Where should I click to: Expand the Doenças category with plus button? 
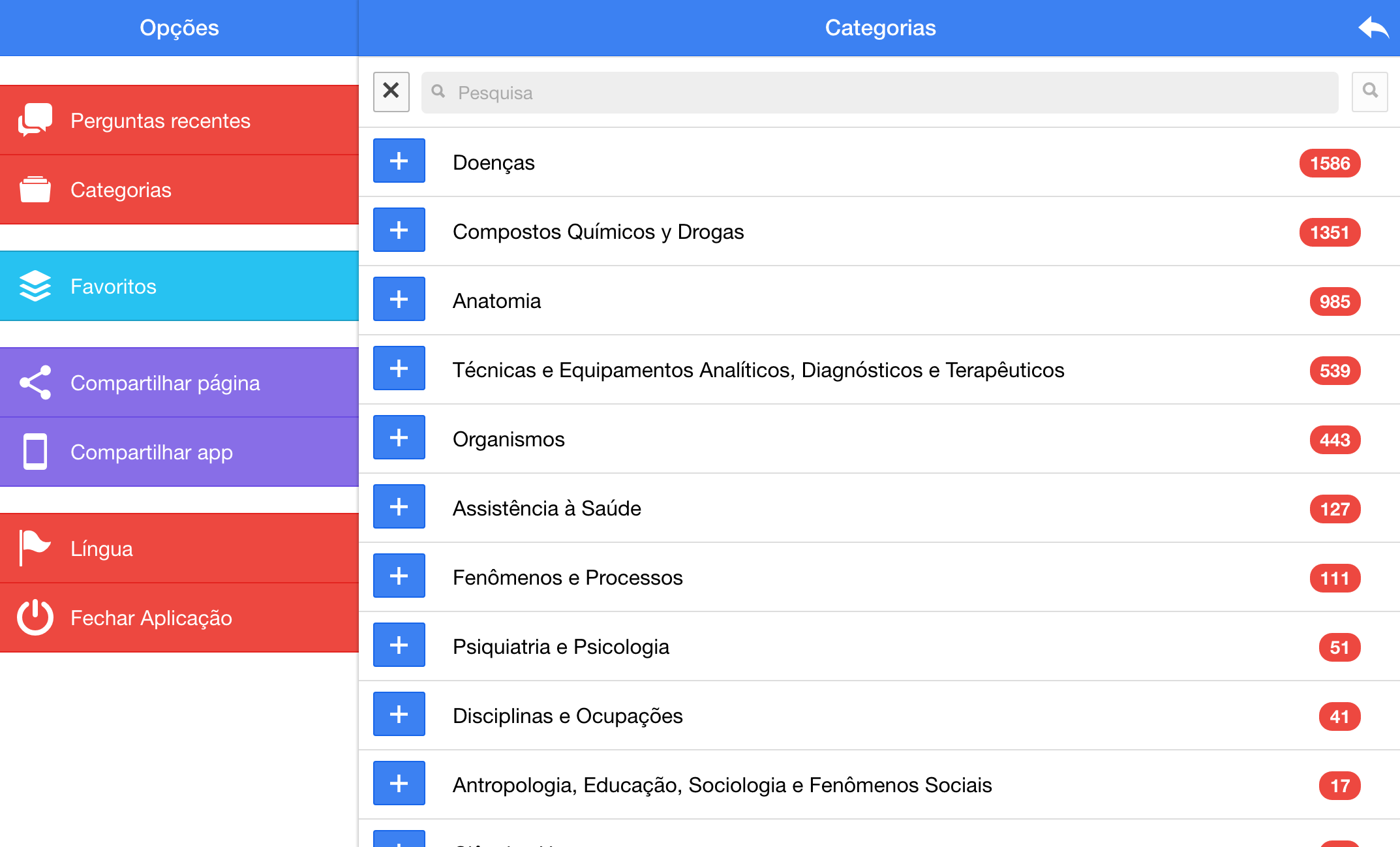click(x=399, y=161)
